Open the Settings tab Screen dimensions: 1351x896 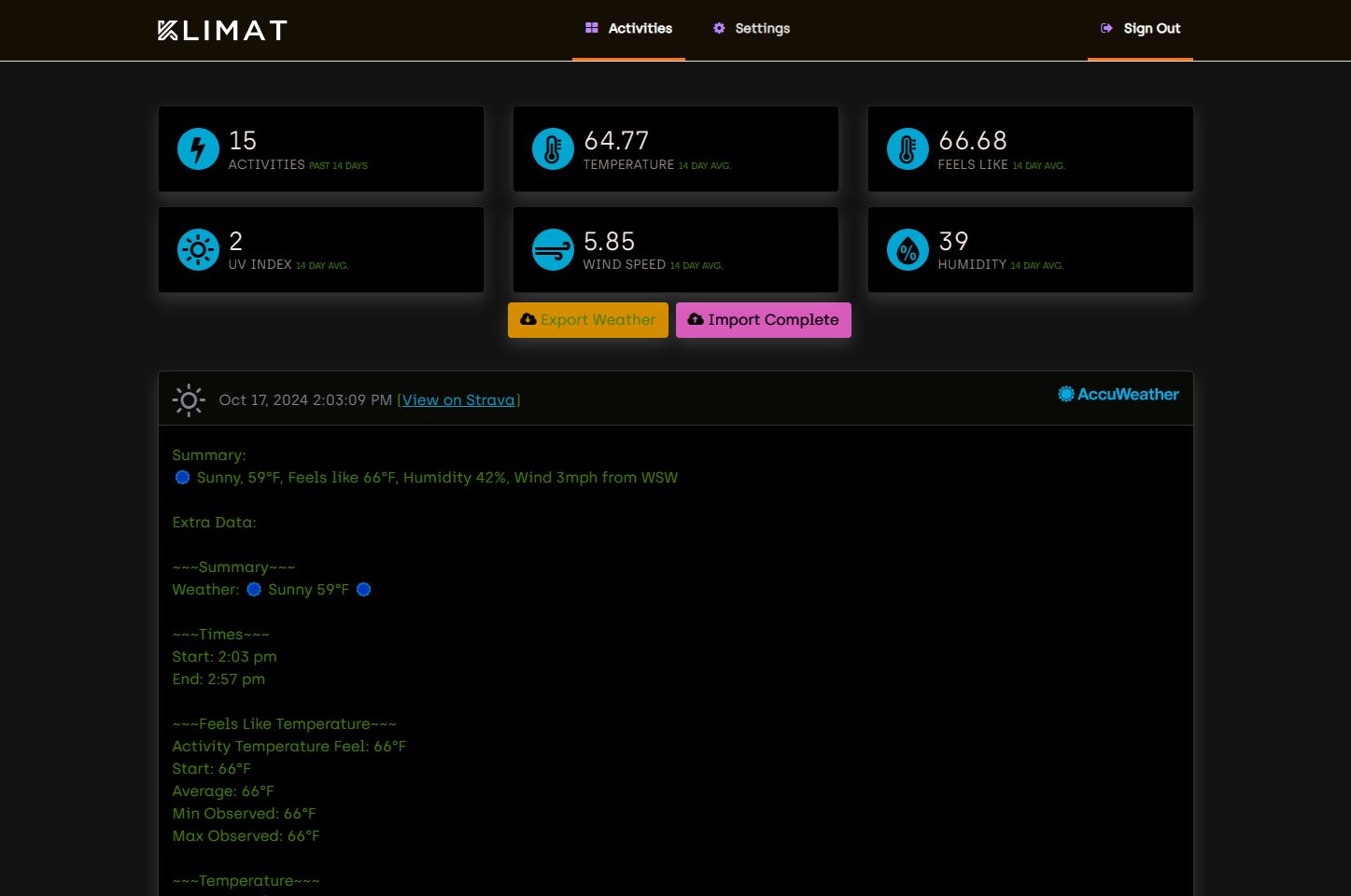pos(752,29)
